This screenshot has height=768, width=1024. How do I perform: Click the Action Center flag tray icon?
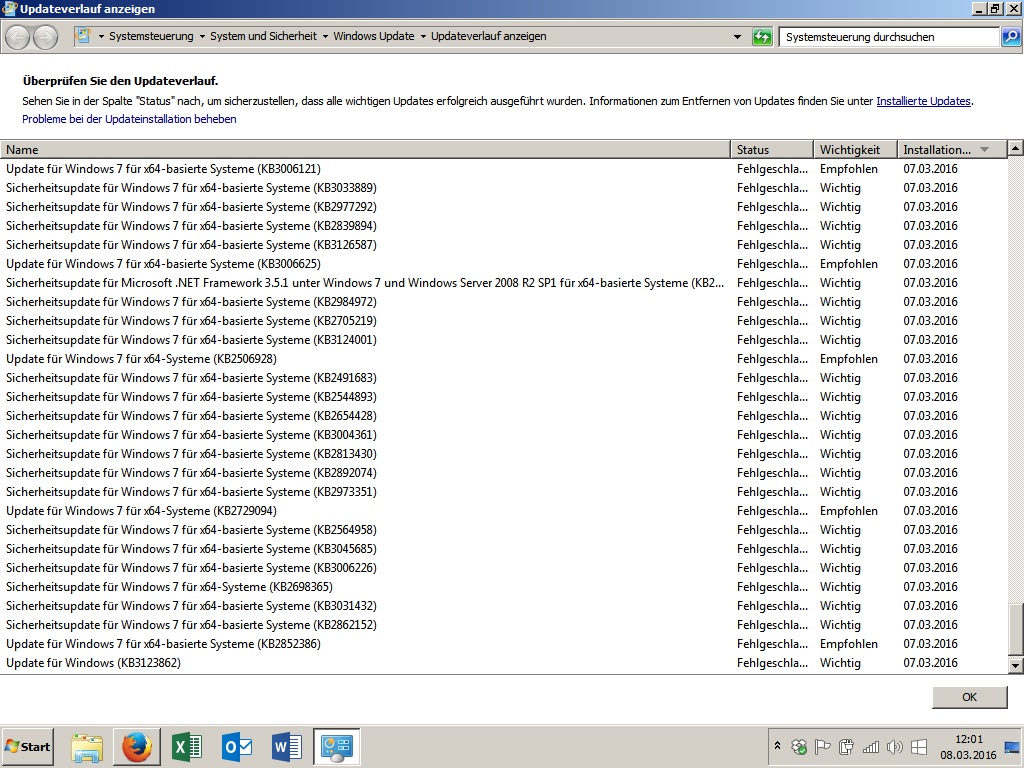pyautogui.click(x=823, y=746)
